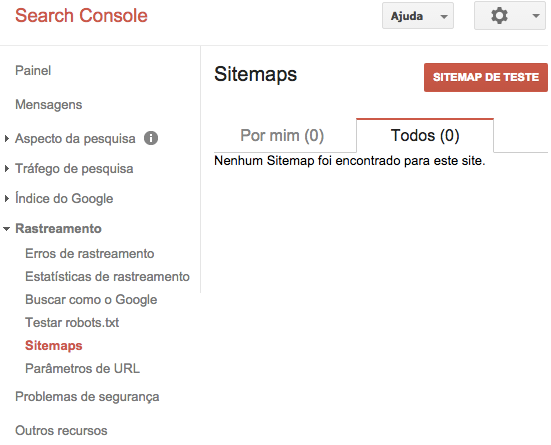
Task: Open Testar robots.txt
Action: pyautogui.click(x=72, y=323)
